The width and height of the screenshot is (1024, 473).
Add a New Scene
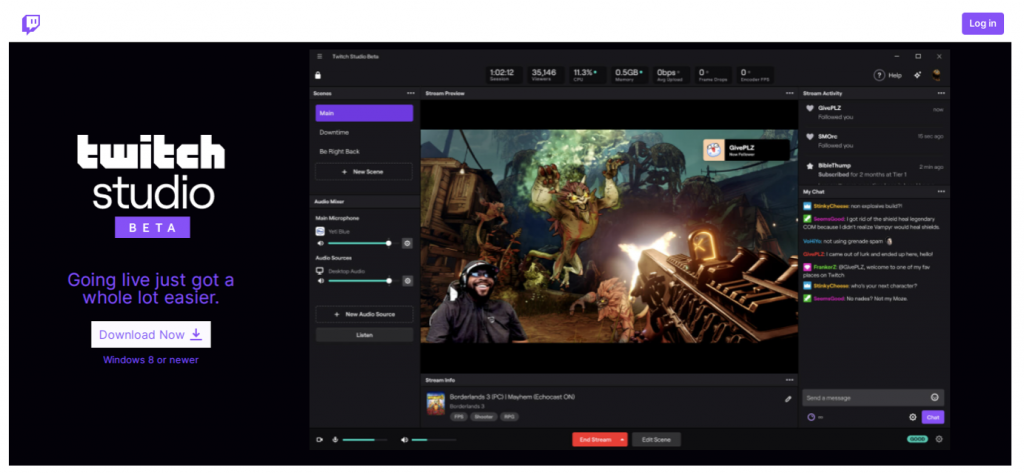(364, 172)
